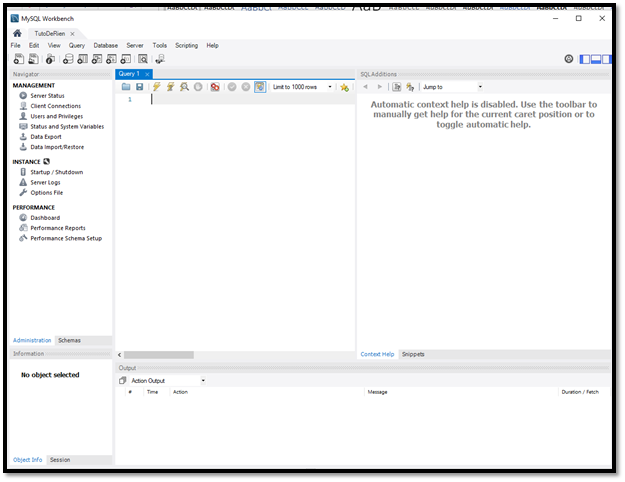
Task: Toggle left sidebar panel visibility
Action: point(584,59)
